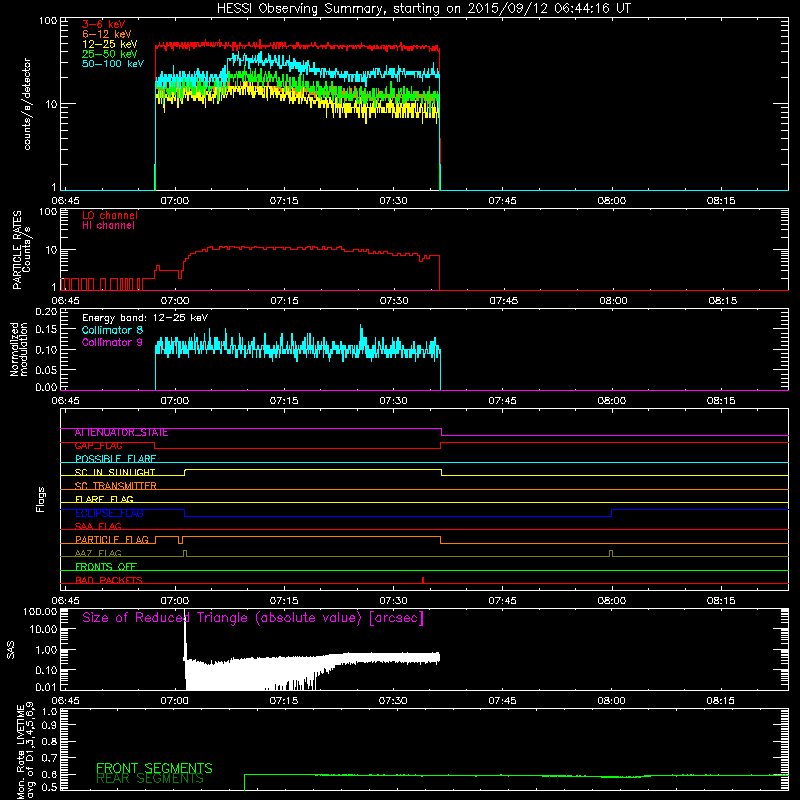The height and width of the screenshot is (800, 800).
Task: Click the AAZ_FLAG pulse near 08:00
Action: tap(611, 554)
